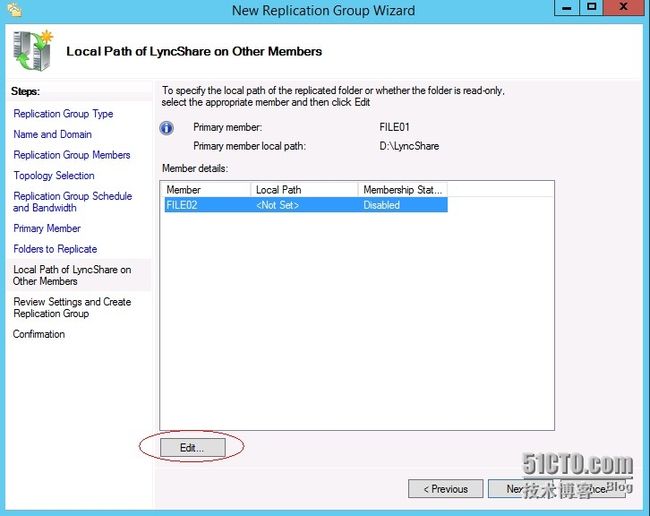The image size is (650, 516).
Task: Select Local Path of LyncShare on Other Members step
Action: pyautogui.click(x=72, y=275)
